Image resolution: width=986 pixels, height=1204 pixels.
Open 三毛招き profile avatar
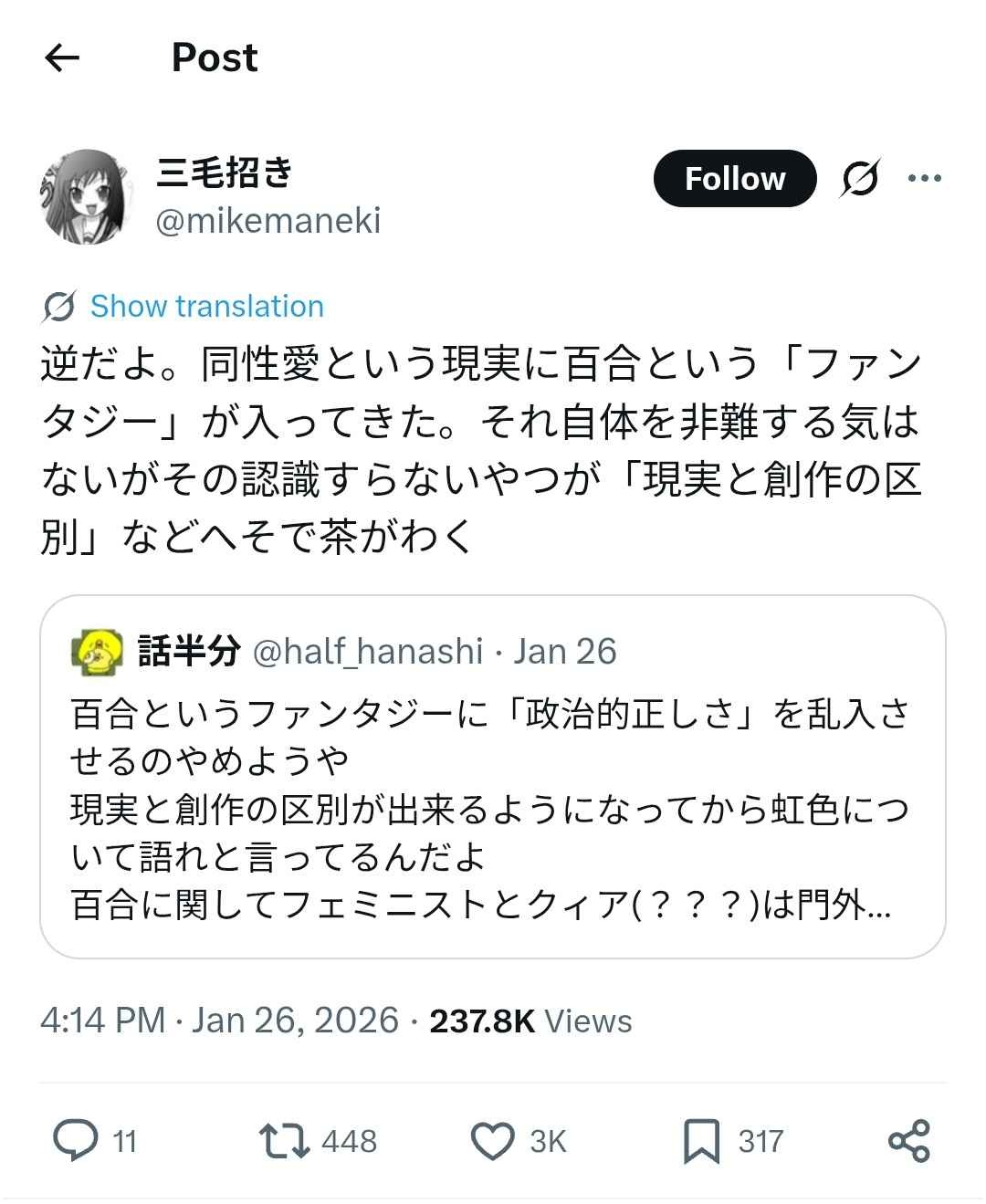pyautogui.click(x=83, y=196)
